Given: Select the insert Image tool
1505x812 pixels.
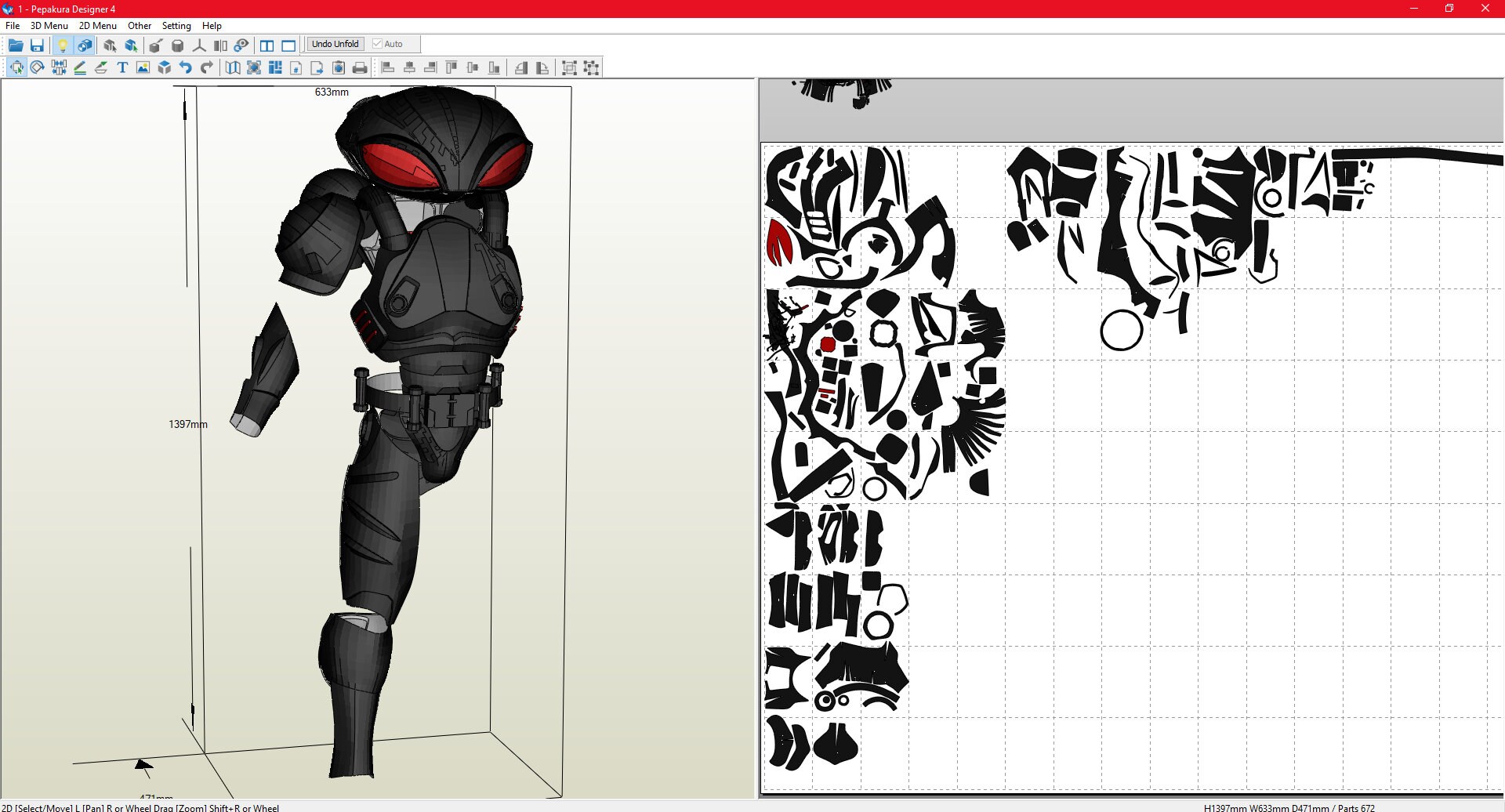Looking at the screenshot, I should 142,67.
